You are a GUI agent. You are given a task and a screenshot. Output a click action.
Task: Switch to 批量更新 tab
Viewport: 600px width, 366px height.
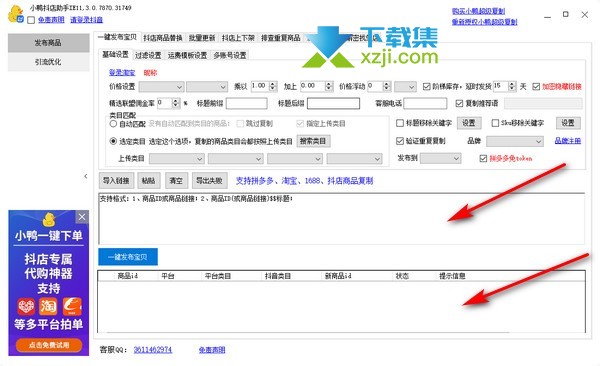202,38
